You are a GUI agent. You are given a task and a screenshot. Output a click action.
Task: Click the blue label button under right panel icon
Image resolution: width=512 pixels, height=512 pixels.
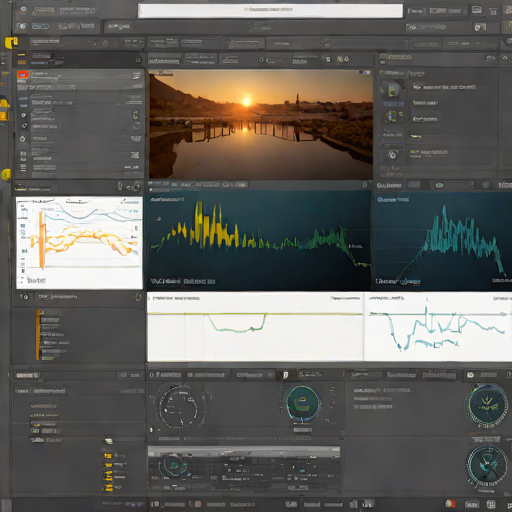point(393,104)
